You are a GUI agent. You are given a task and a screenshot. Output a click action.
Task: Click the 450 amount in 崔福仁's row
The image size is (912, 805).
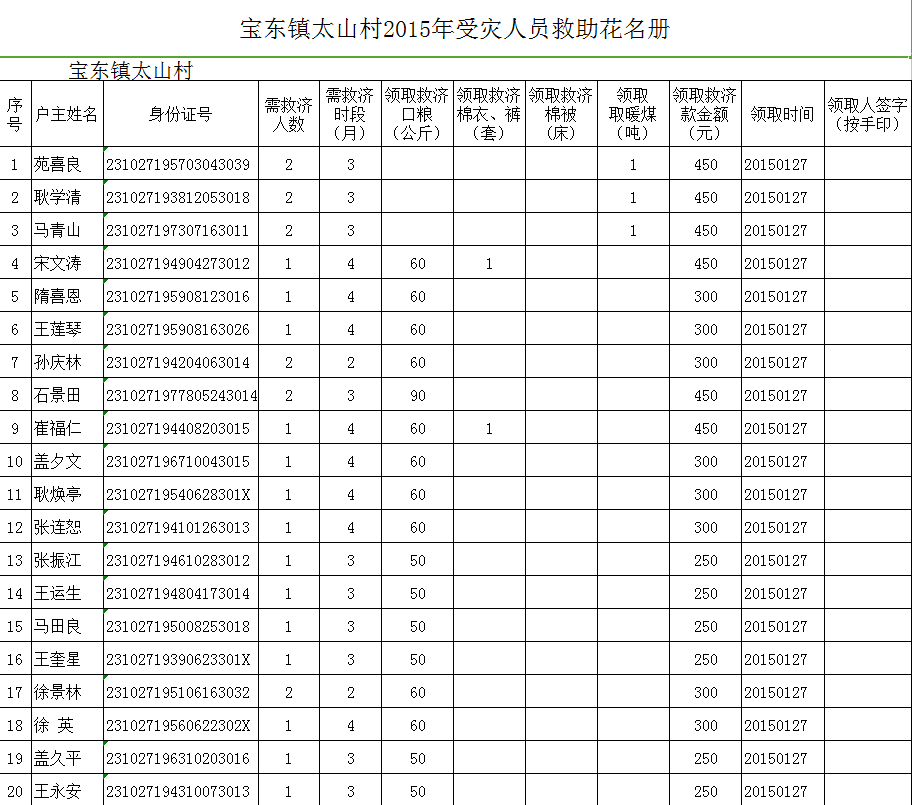(706, 429)
